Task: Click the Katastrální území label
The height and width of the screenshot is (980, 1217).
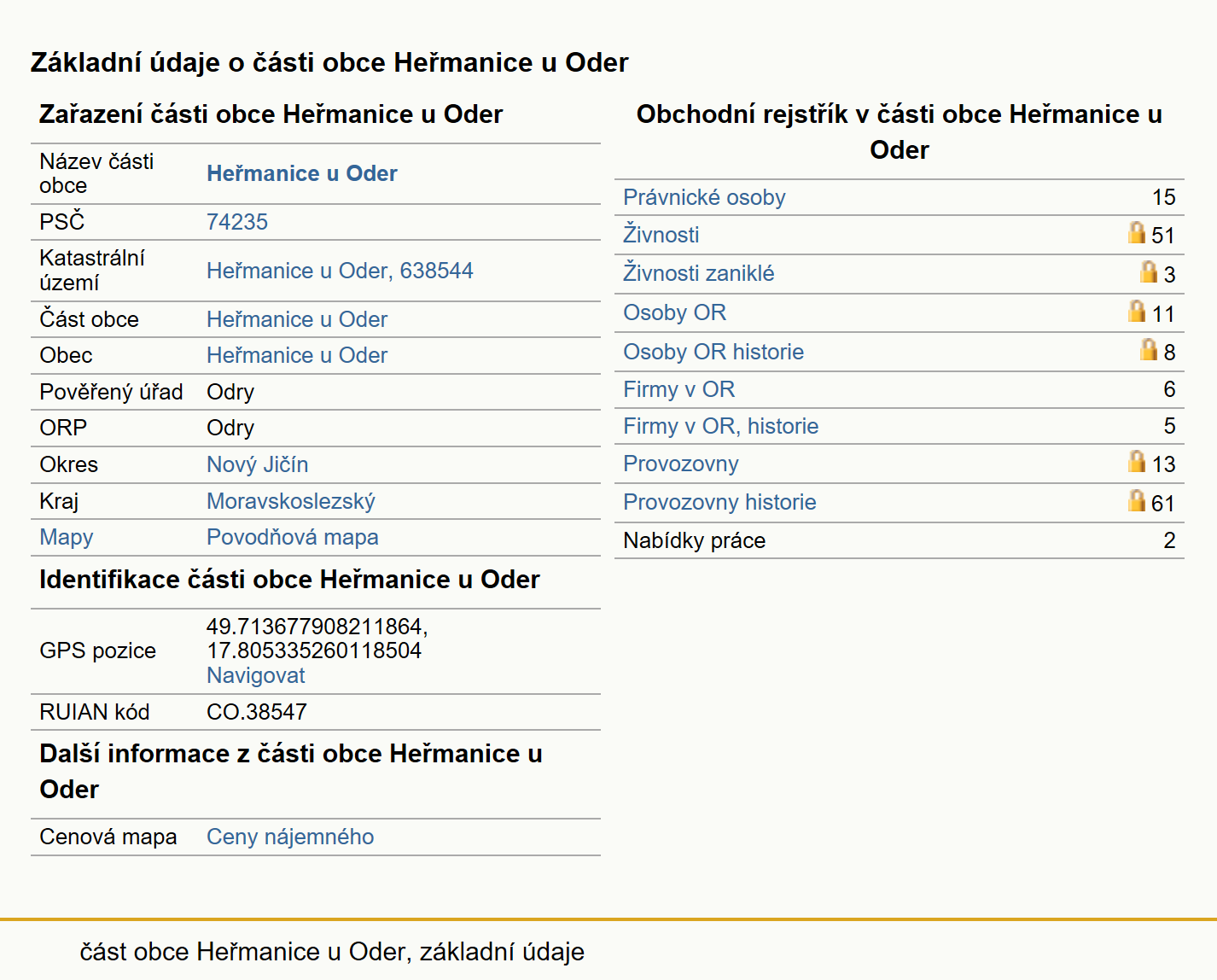Action: point(92,271)
